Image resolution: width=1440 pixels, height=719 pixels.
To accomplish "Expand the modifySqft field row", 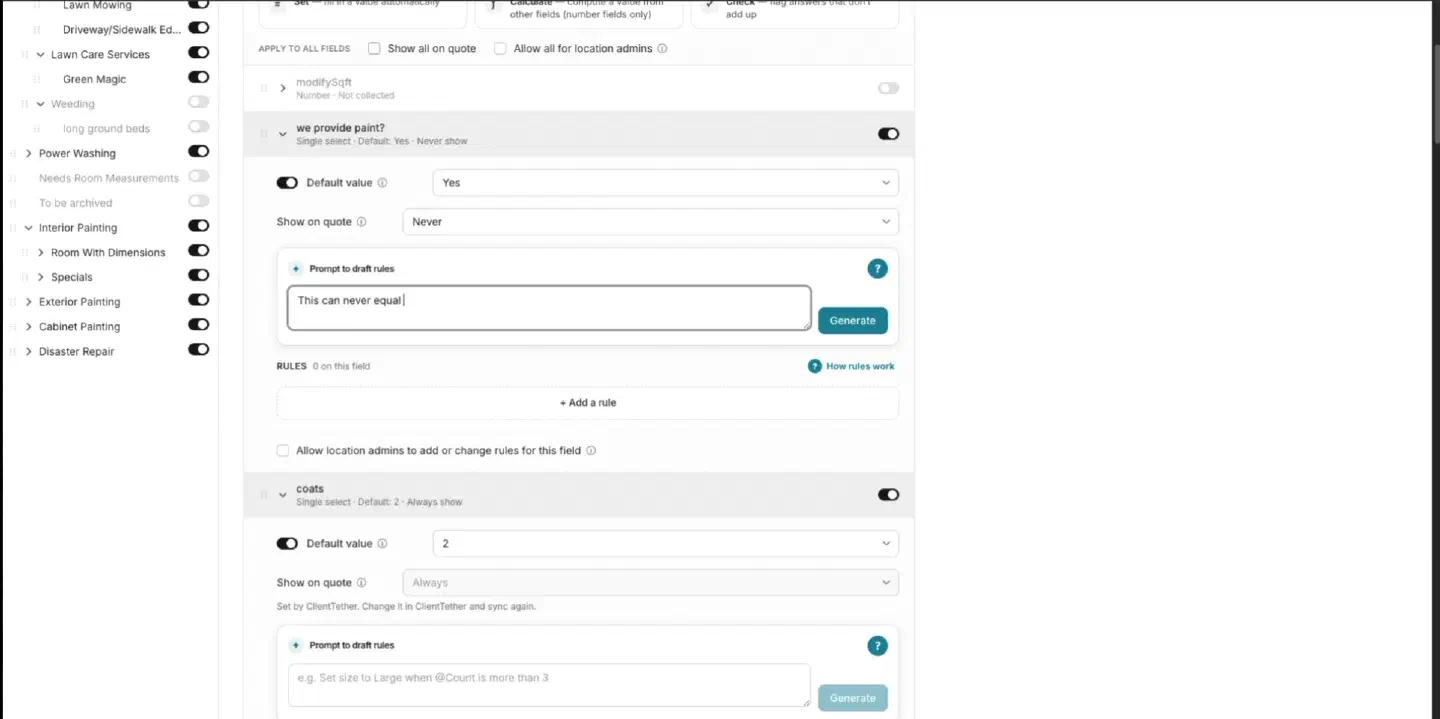I will (283, 88).
